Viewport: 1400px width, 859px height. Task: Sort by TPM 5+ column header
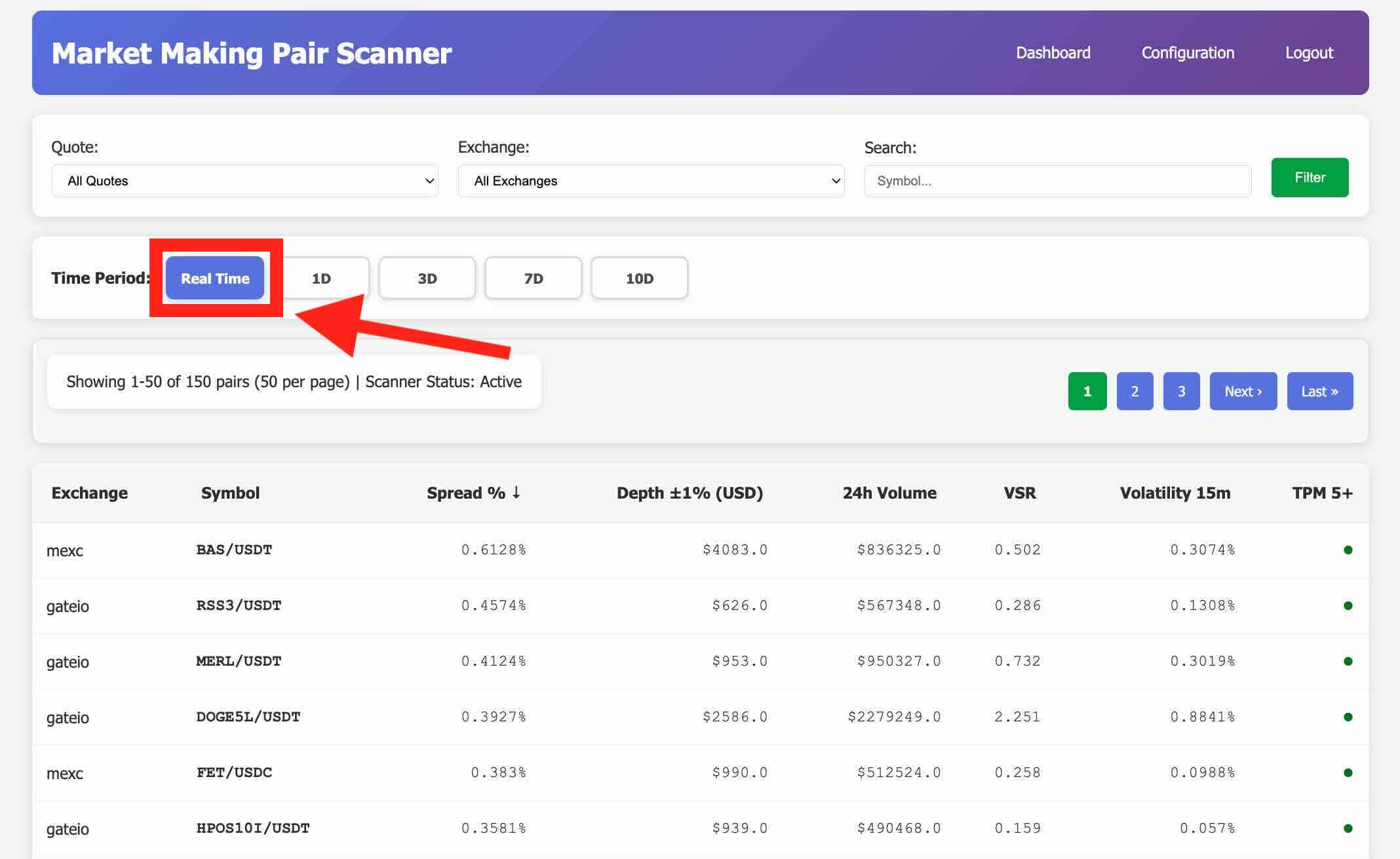1323,493
